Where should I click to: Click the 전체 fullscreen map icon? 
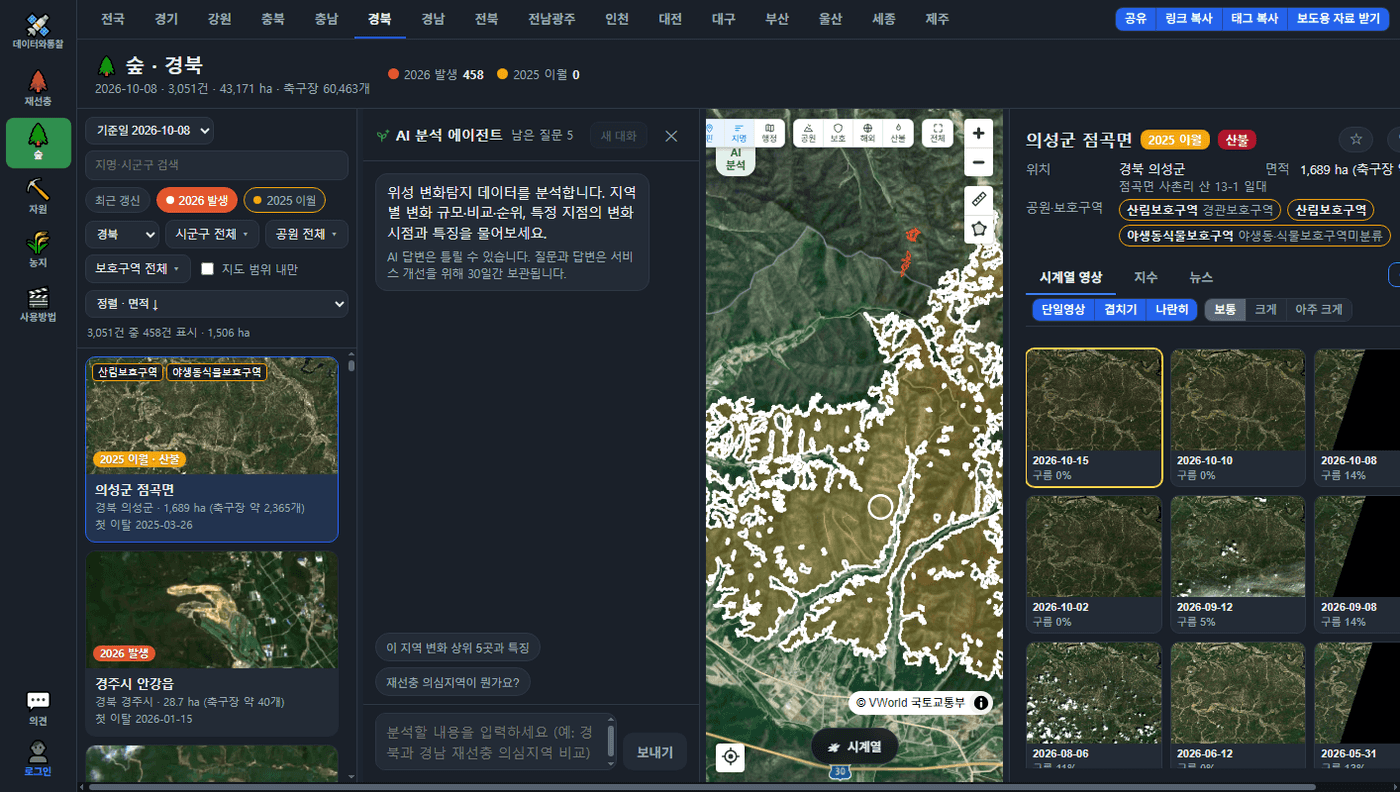[x=938, y=133]
